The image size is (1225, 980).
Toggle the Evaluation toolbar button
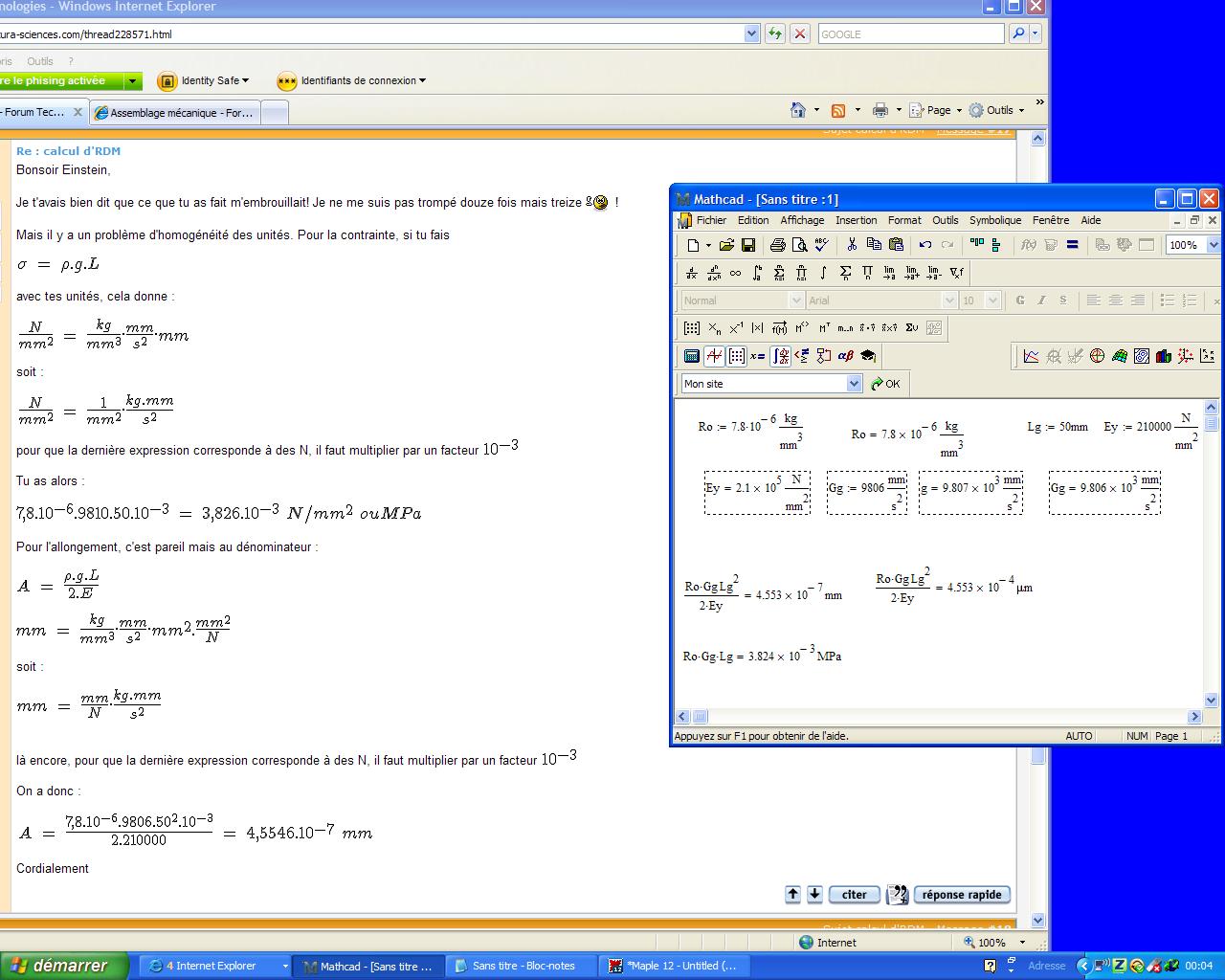pyautogui.click(x=758, y=356)
